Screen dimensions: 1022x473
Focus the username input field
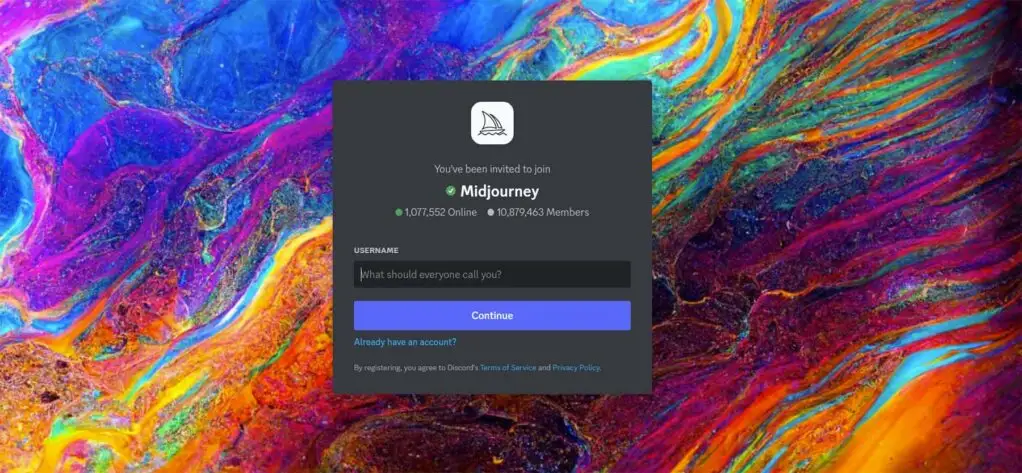coord(492,274)
